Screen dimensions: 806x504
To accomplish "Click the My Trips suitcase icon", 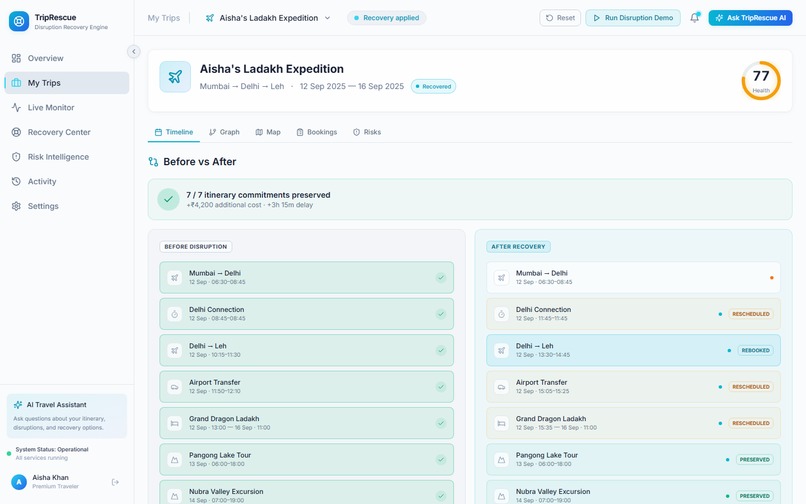I will [16, 83].
